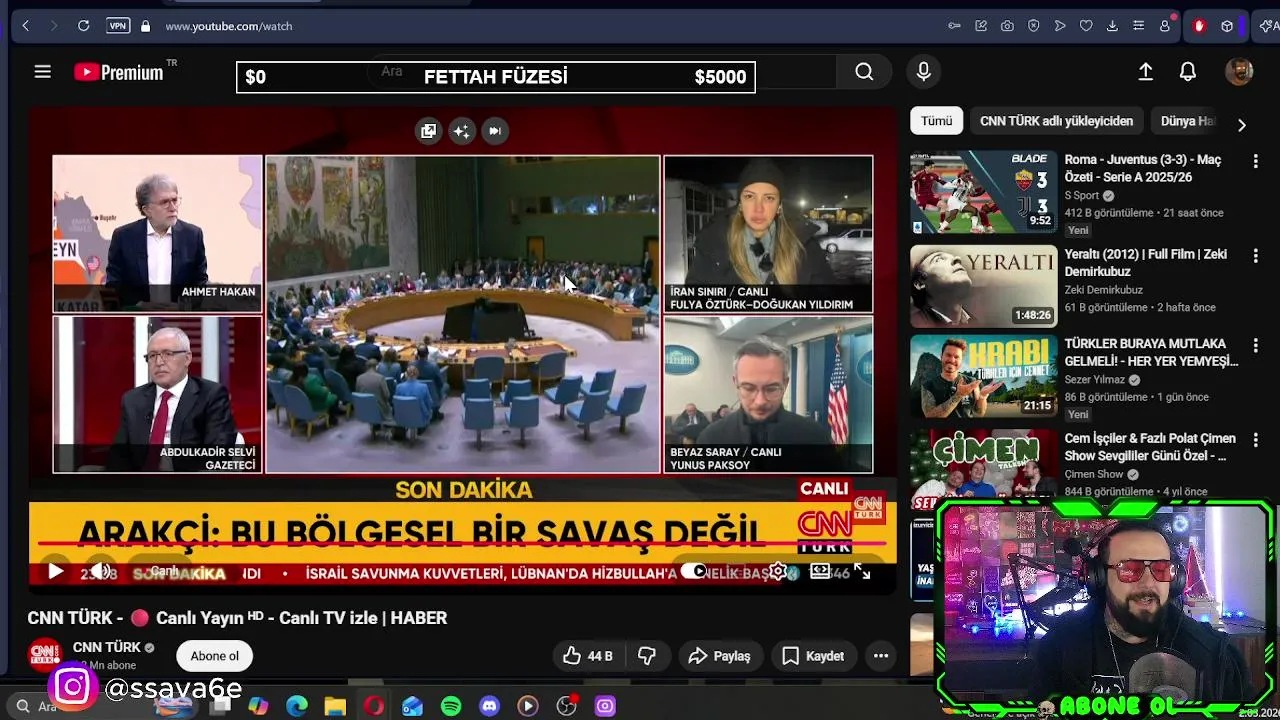Click pop-out video icon above player

(428, 131)
